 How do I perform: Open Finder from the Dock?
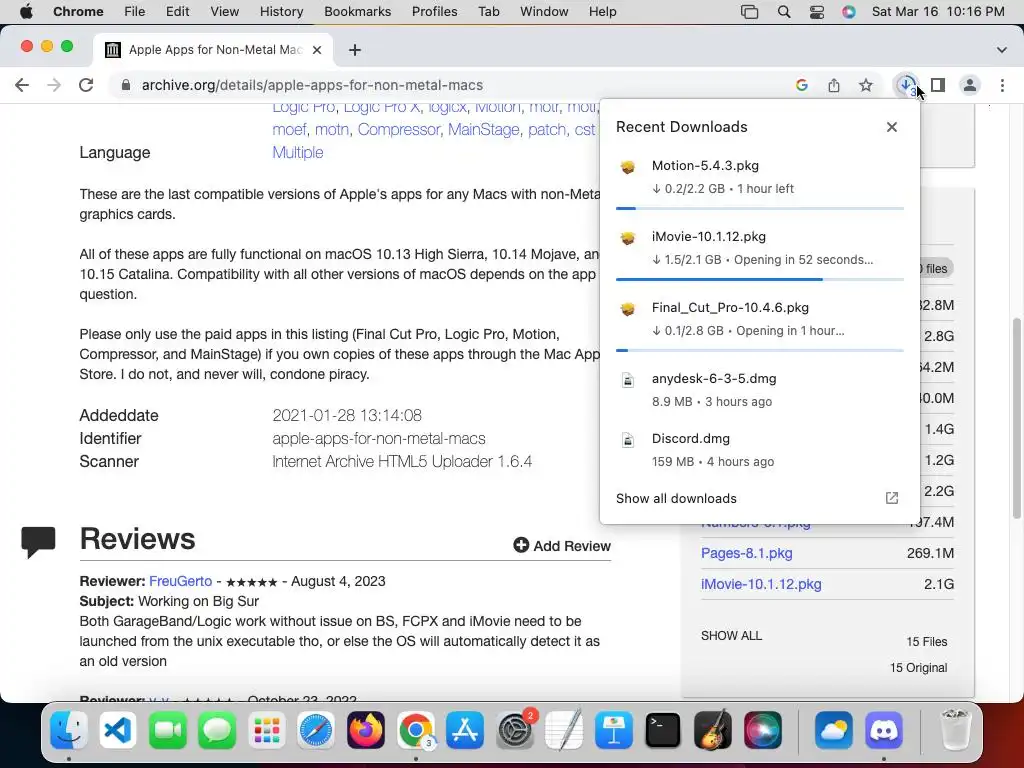coord(69,730)
